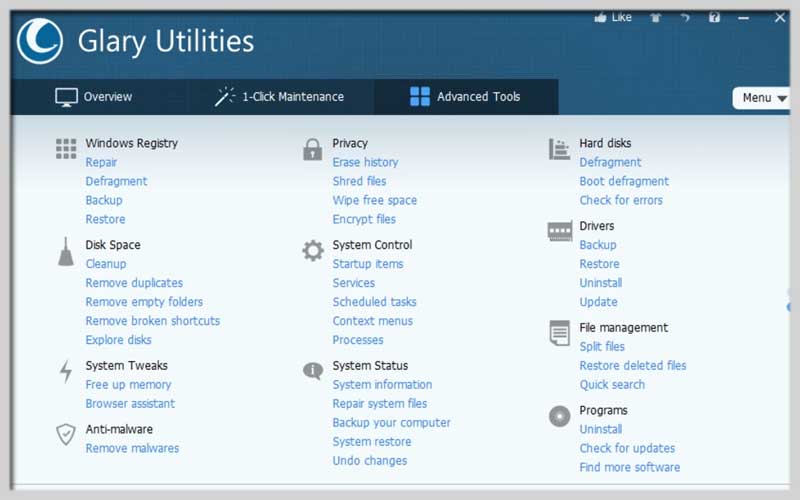
Task: Open Scheduled tasks
Action: coord(374,302)
